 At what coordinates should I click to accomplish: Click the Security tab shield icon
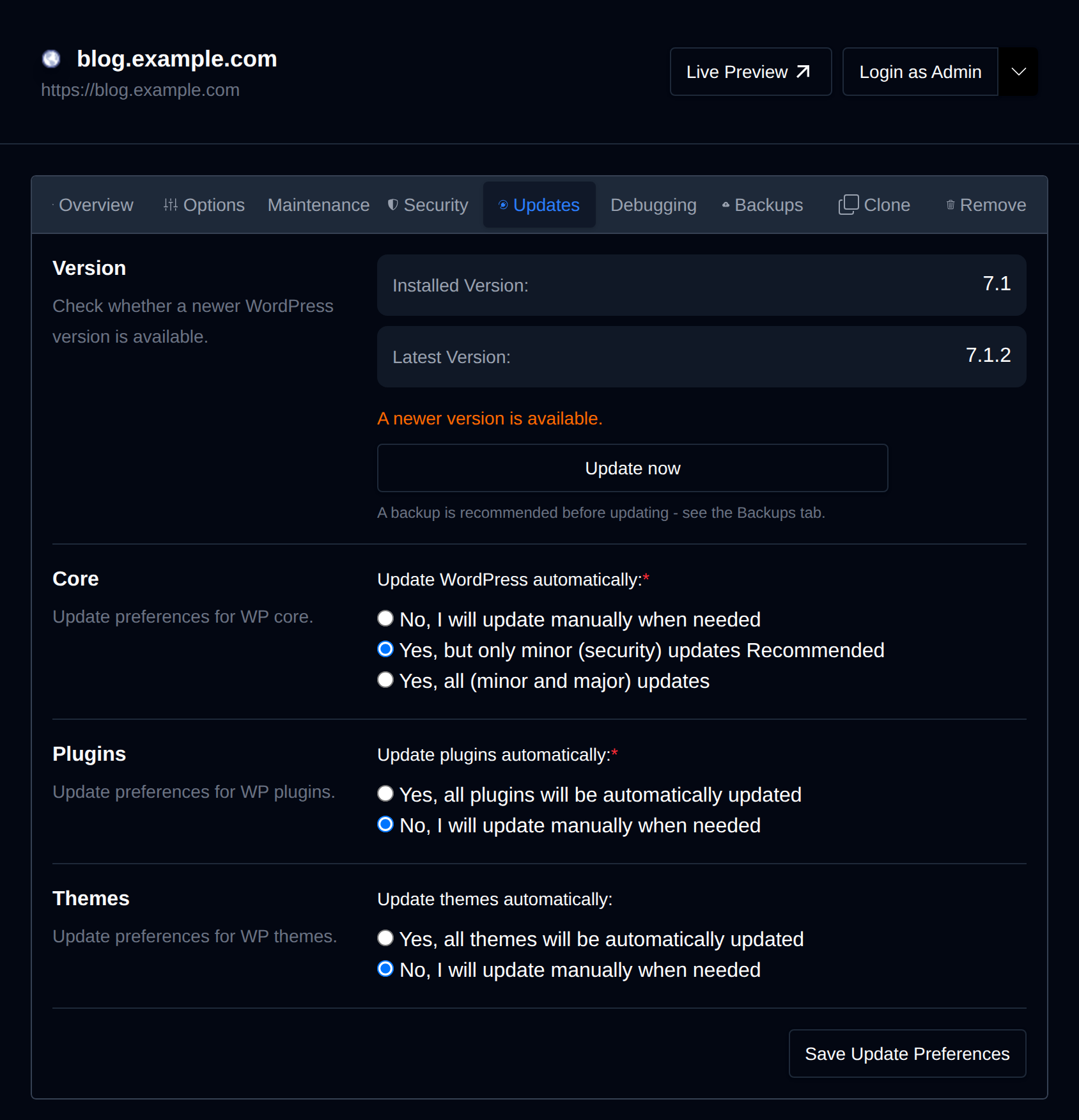[x=393, y=205]
